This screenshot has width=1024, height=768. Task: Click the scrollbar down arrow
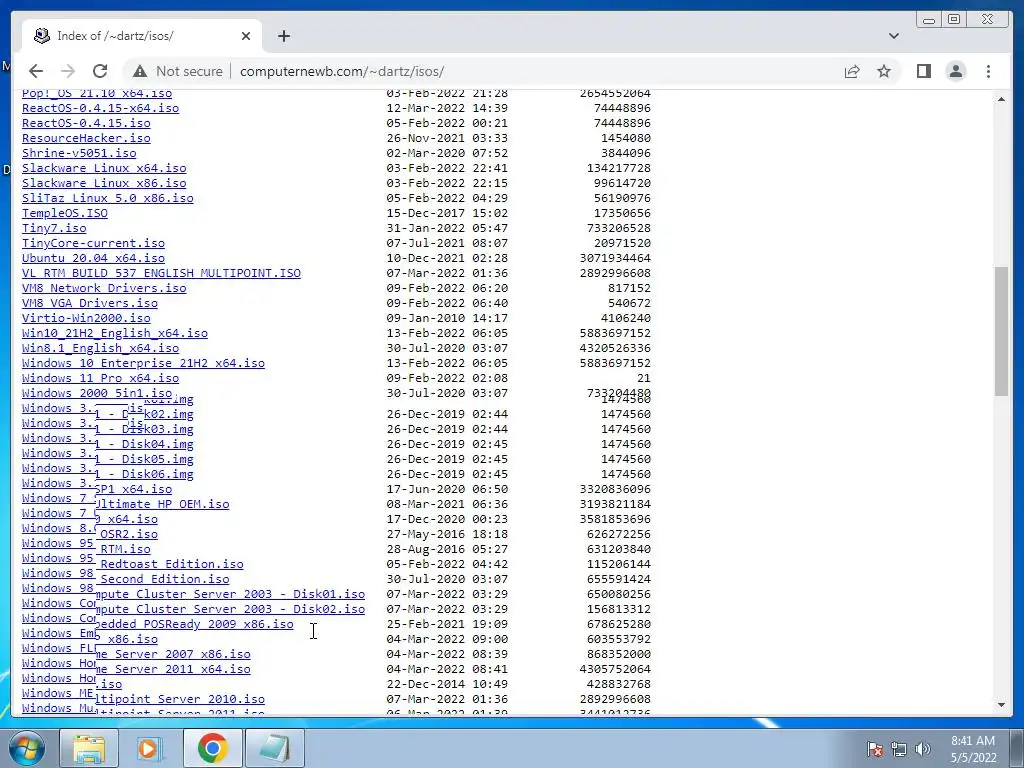tap(1001, 705)
